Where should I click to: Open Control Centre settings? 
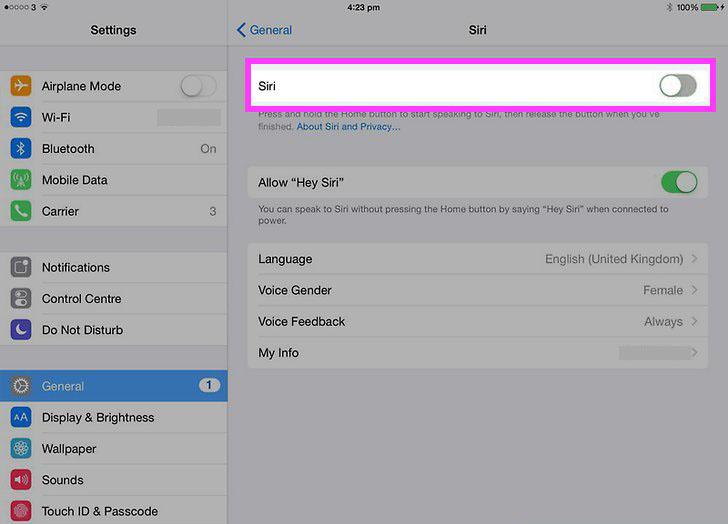tap(114, 298)
